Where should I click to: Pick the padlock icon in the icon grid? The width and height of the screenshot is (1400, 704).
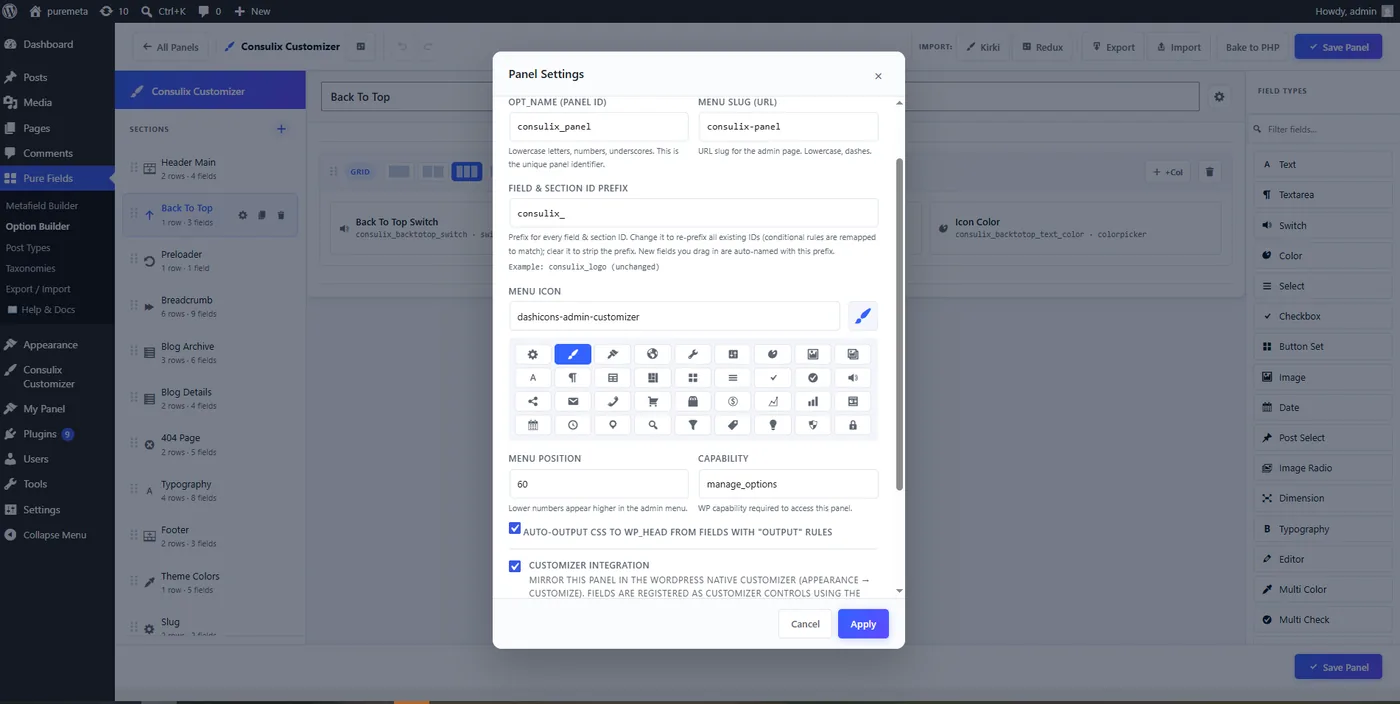click(853, 425)
